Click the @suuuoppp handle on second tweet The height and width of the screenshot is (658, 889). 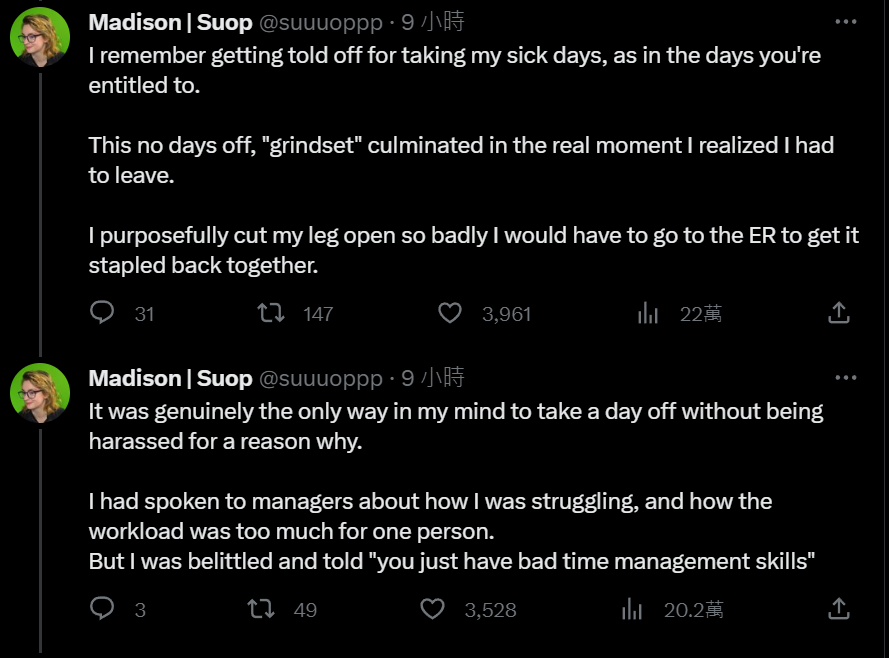(320, 378)
